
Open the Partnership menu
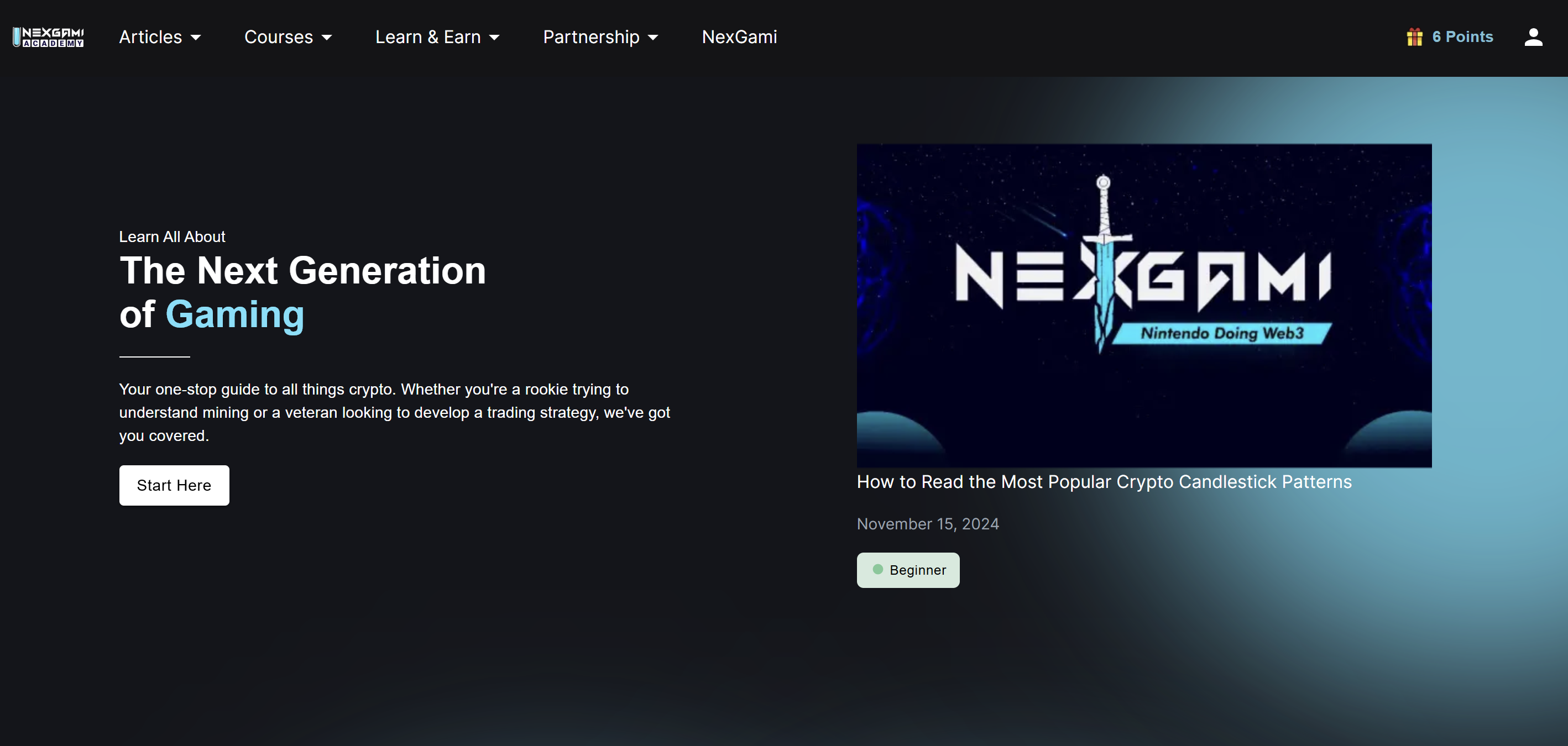coord(590,37)
